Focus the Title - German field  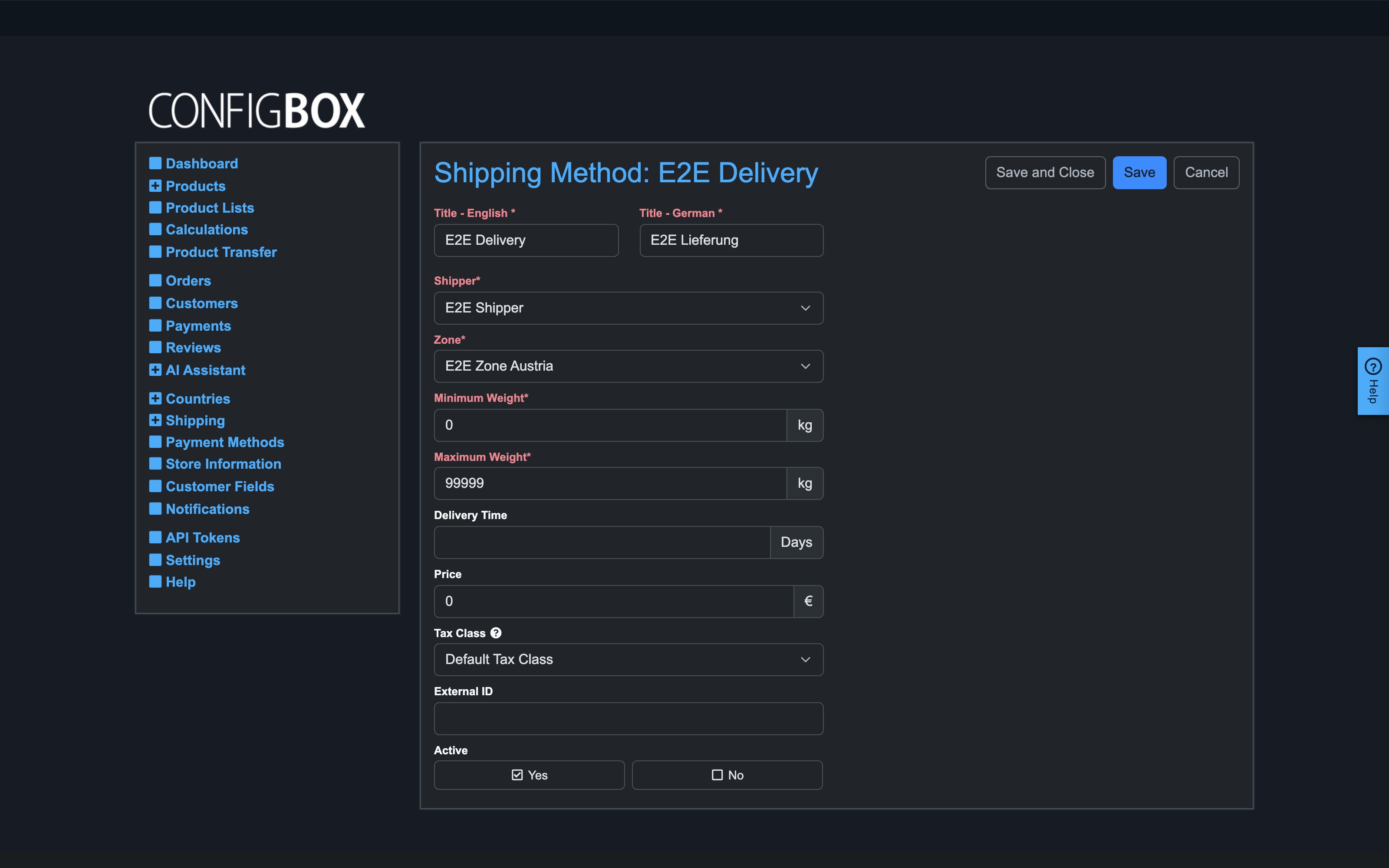[x=731, y=240]
